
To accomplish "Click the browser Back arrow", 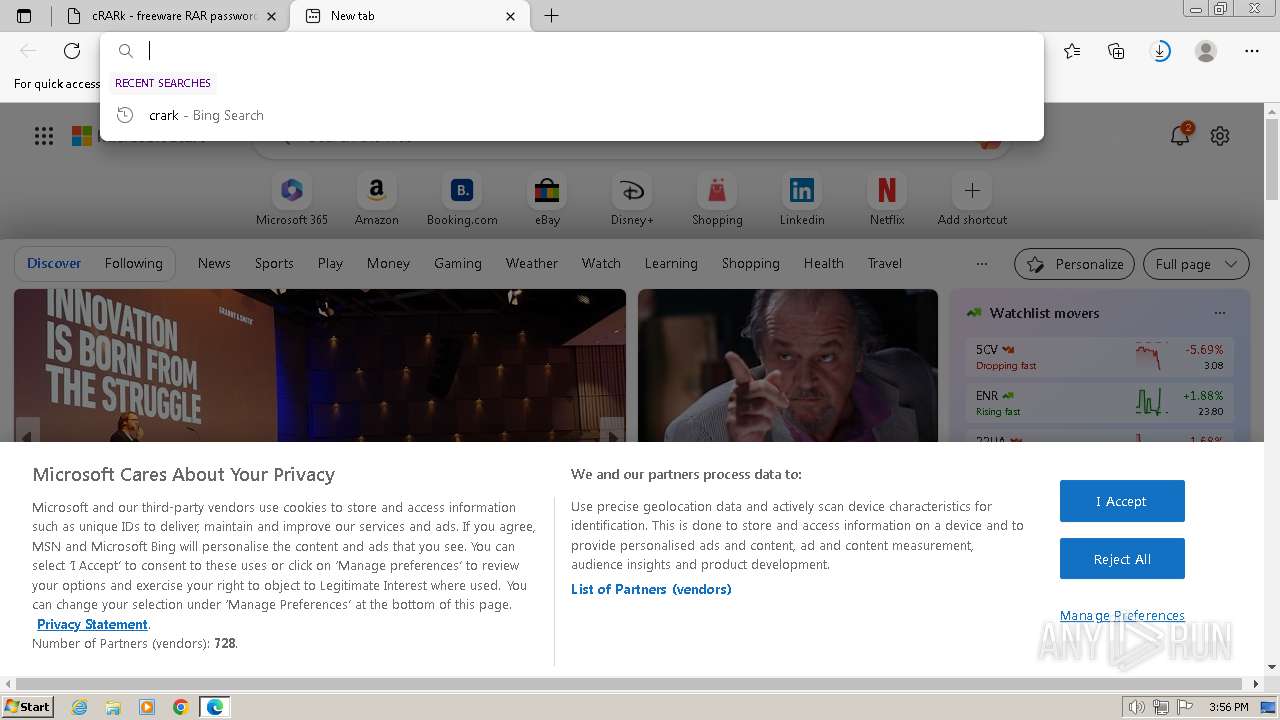I will (x=28, y=51).
